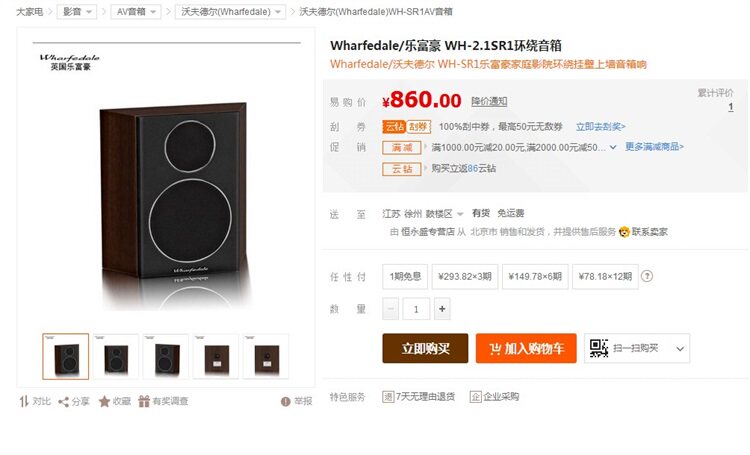Expand the 满减 promotion details chevron
750x455 pixels.
[613, 147]
